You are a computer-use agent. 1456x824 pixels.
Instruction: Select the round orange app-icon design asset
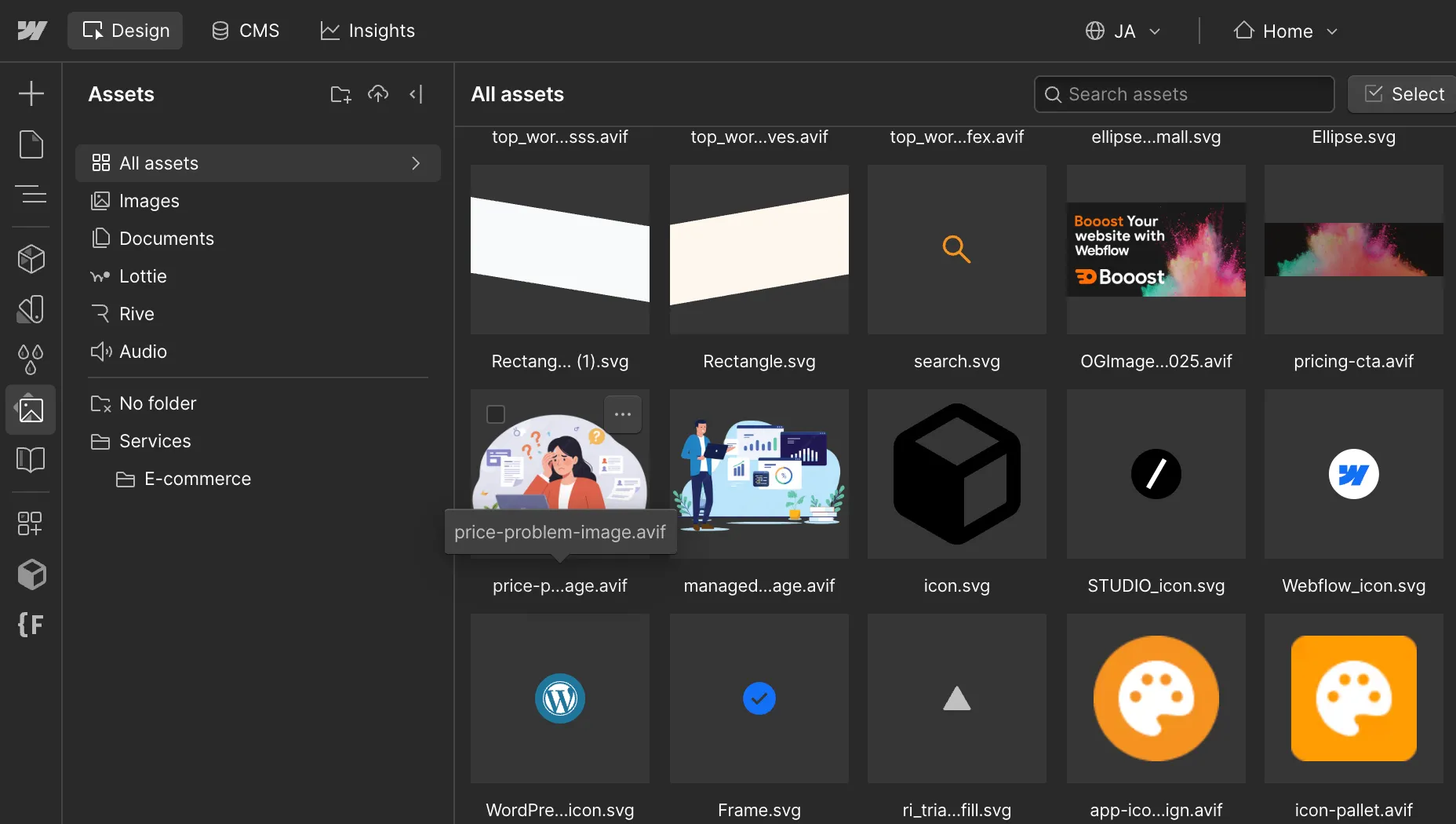coord(1156,698)
